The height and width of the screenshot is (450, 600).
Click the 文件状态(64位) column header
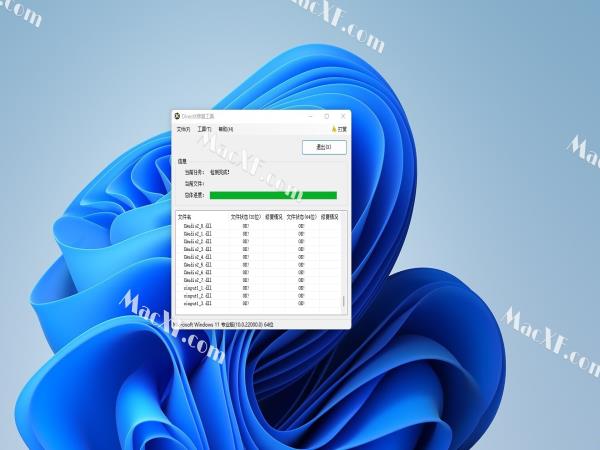pyautogui.click(x=302, y=217)
